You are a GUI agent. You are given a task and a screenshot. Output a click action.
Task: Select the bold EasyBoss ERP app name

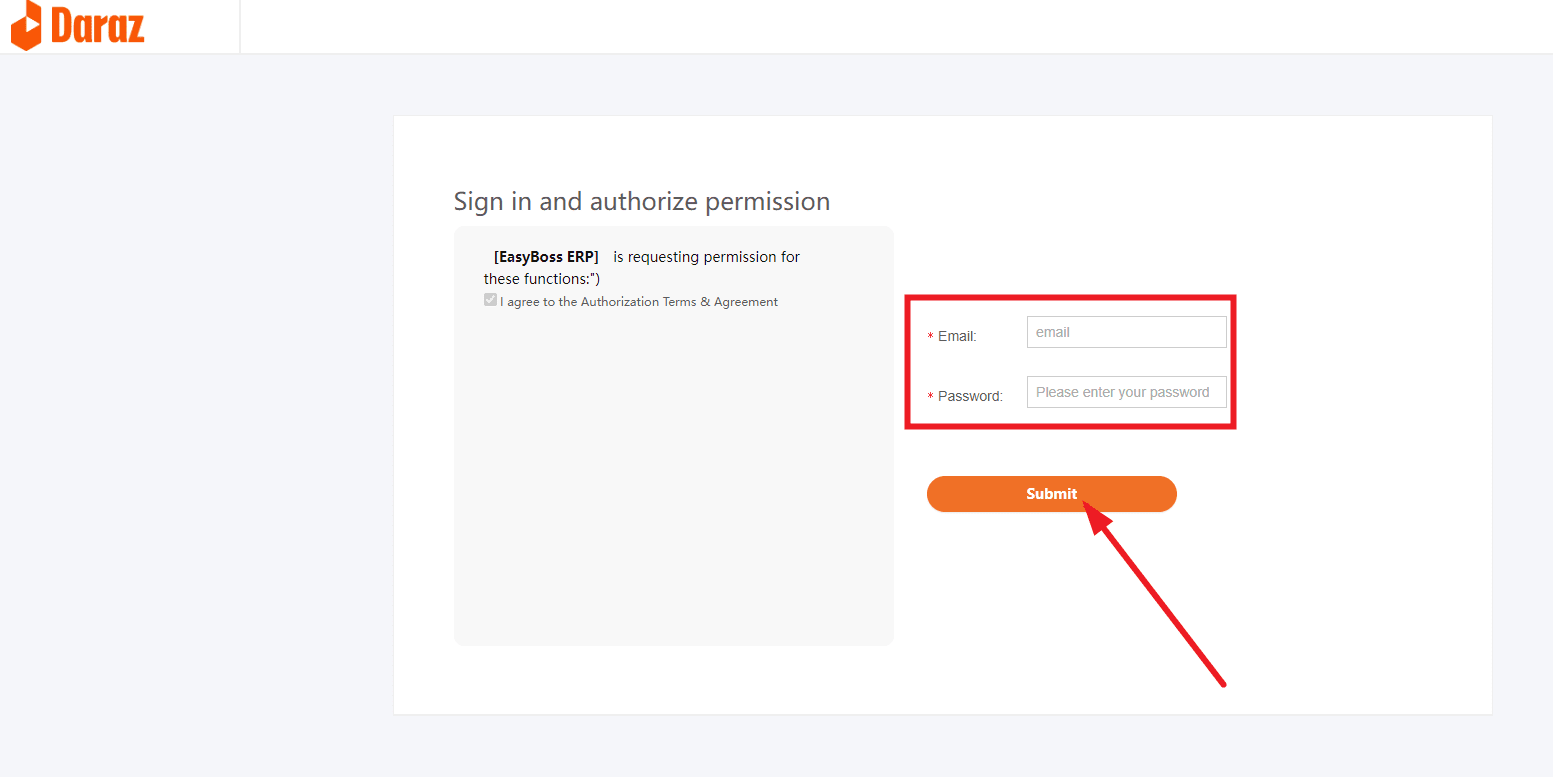[546, 257]
